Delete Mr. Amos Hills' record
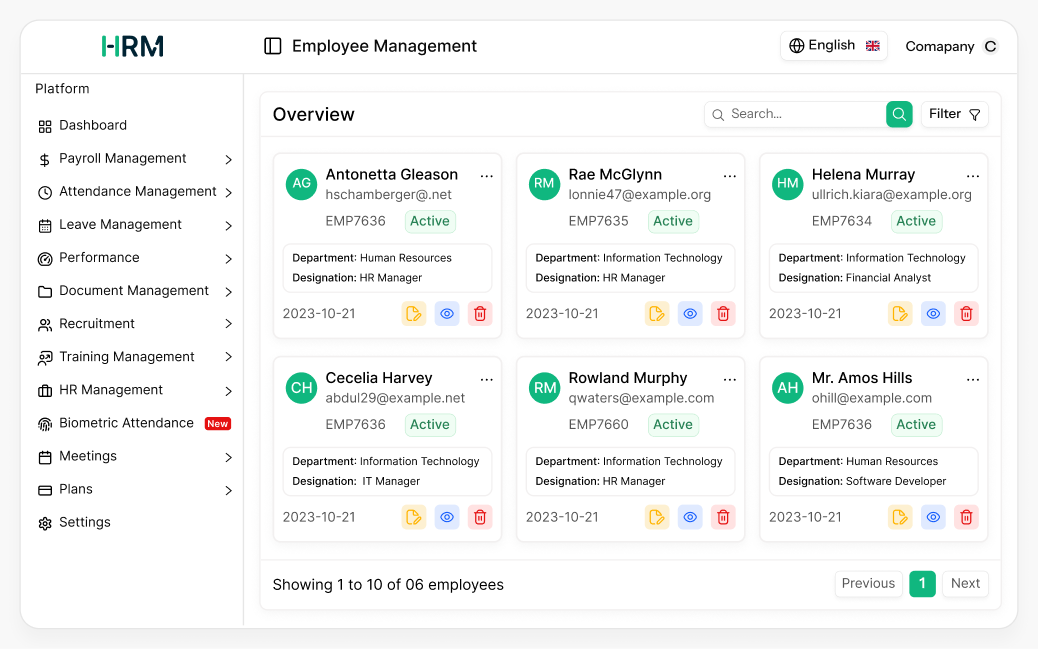 (x=966, y=517)
